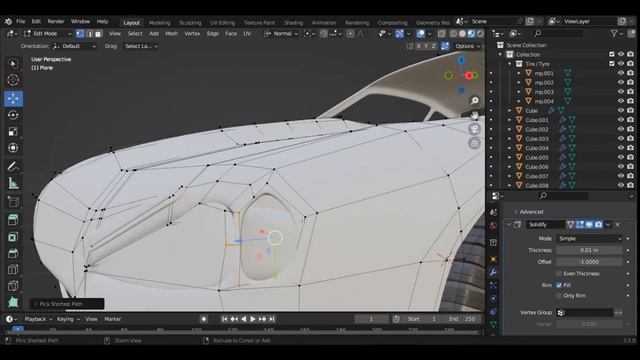Select the Measure tool

(13, 183)
